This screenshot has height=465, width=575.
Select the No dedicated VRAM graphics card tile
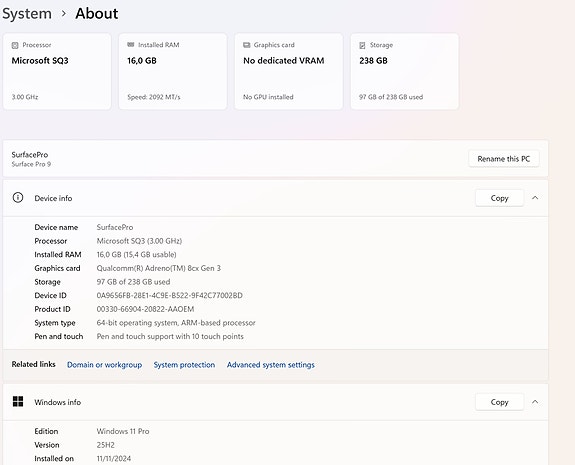point(289,72)
